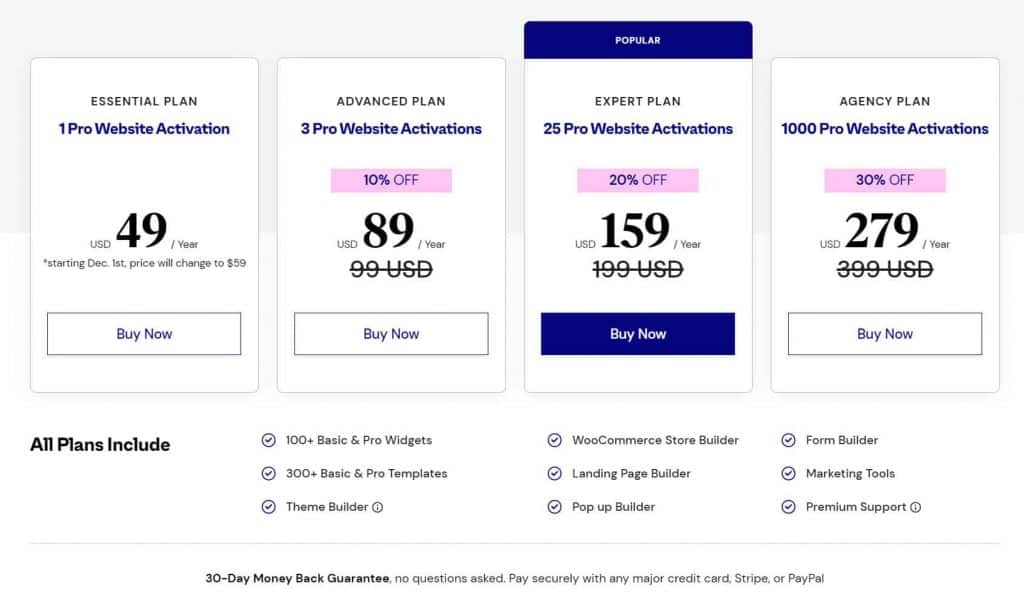Screen dimensions: 1024x609
Task: Click the 30-Day Money Back Guarantee text
Action: click(x=298, y=578)
